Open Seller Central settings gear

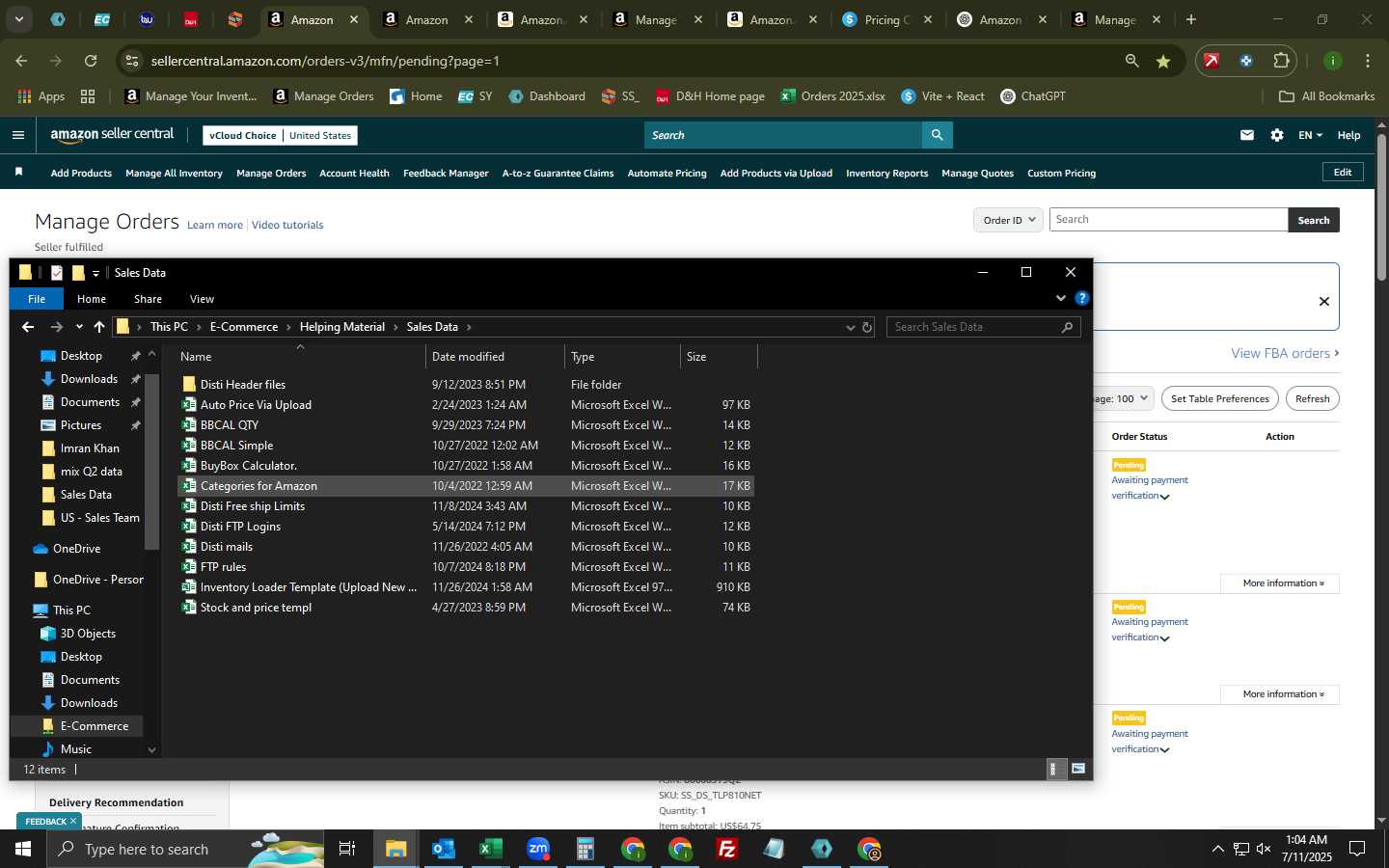click(x=1277, y=135)
